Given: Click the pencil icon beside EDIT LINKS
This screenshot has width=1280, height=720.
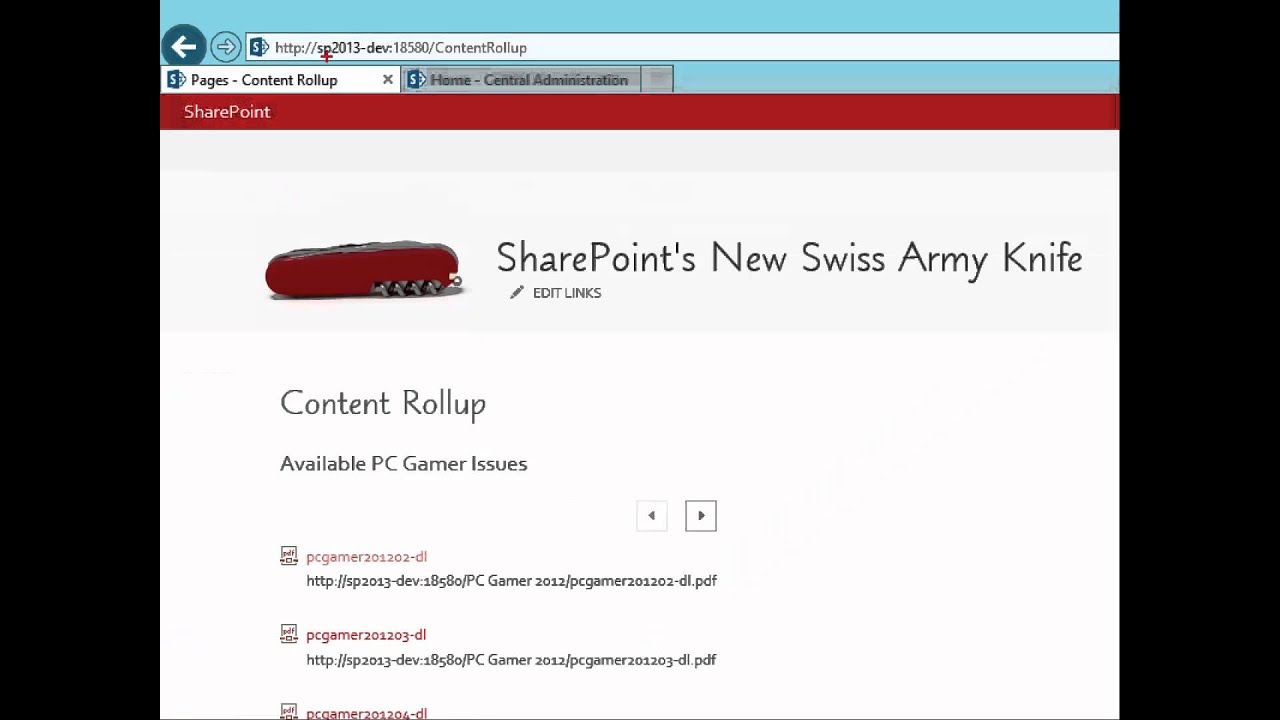Looking at the screenshot, I should click(x=517, y=293).
